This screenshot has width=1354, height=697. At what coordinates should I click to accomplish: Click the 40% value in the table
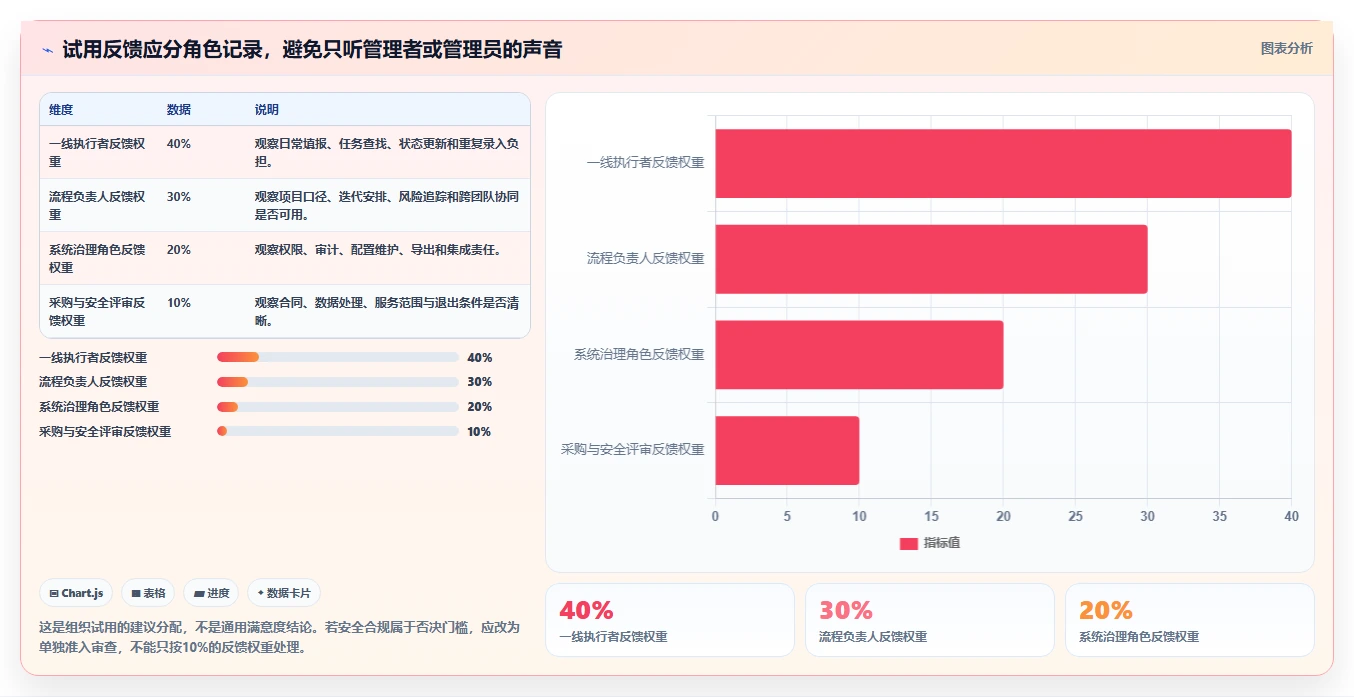[179, 144]
